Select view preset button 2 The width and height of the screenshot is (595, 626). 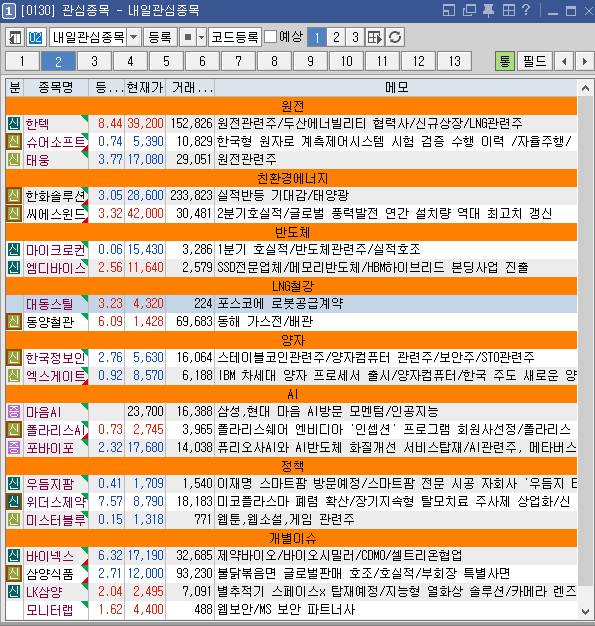[336, 38]
